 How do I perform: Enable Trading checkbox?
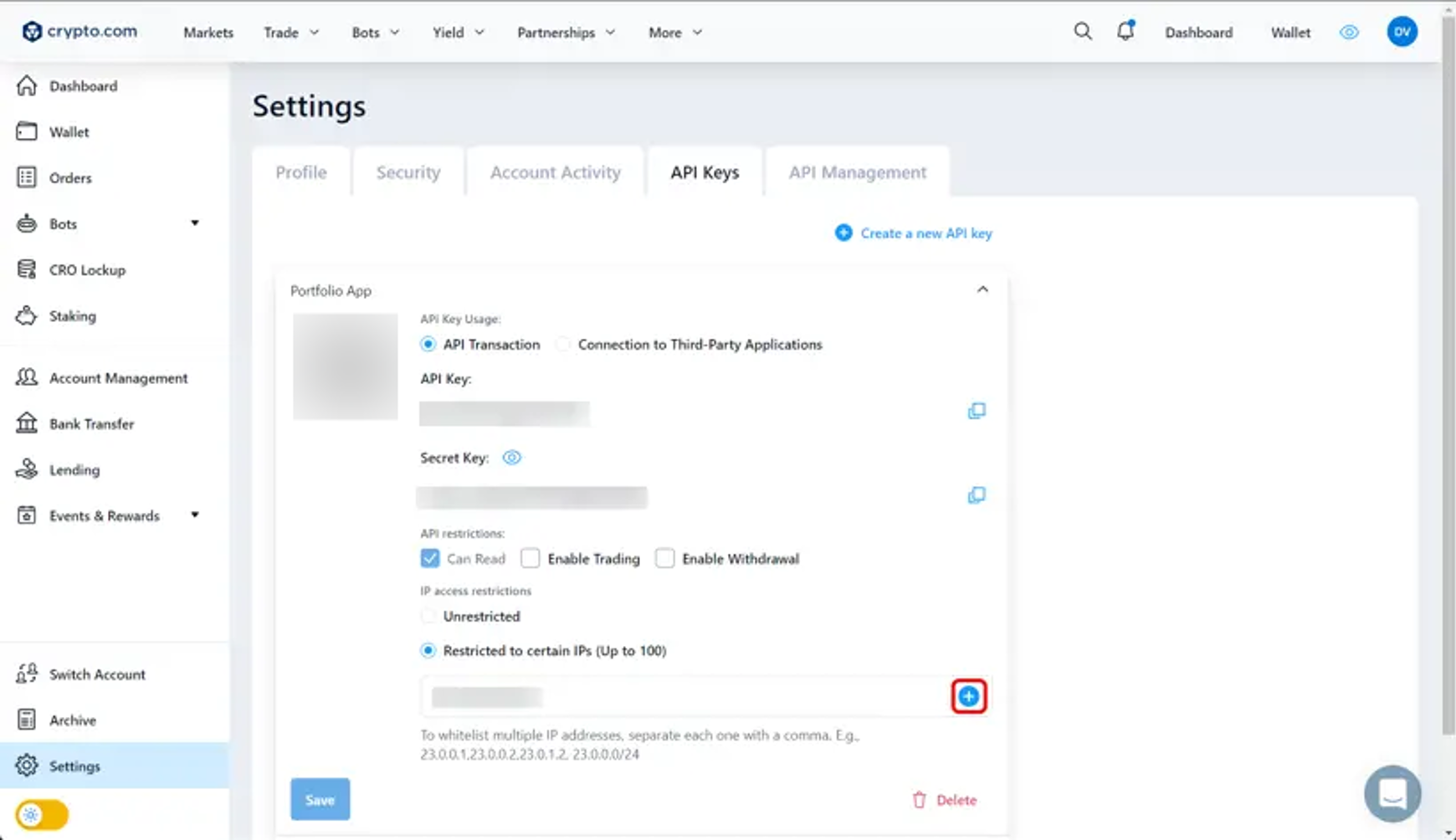(531, 558)
